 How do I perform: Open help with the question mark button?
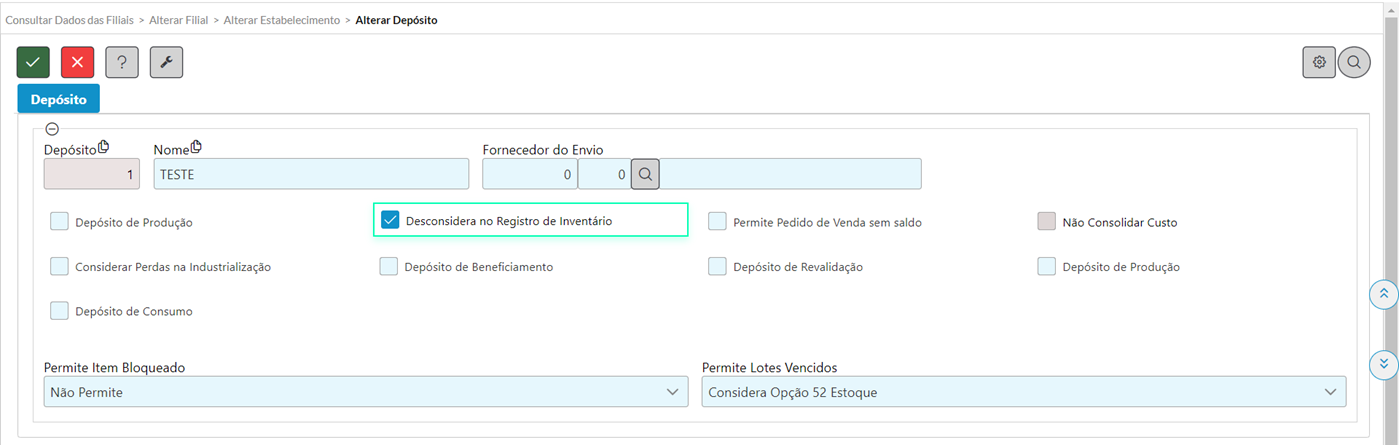click(x=122, y=62)
